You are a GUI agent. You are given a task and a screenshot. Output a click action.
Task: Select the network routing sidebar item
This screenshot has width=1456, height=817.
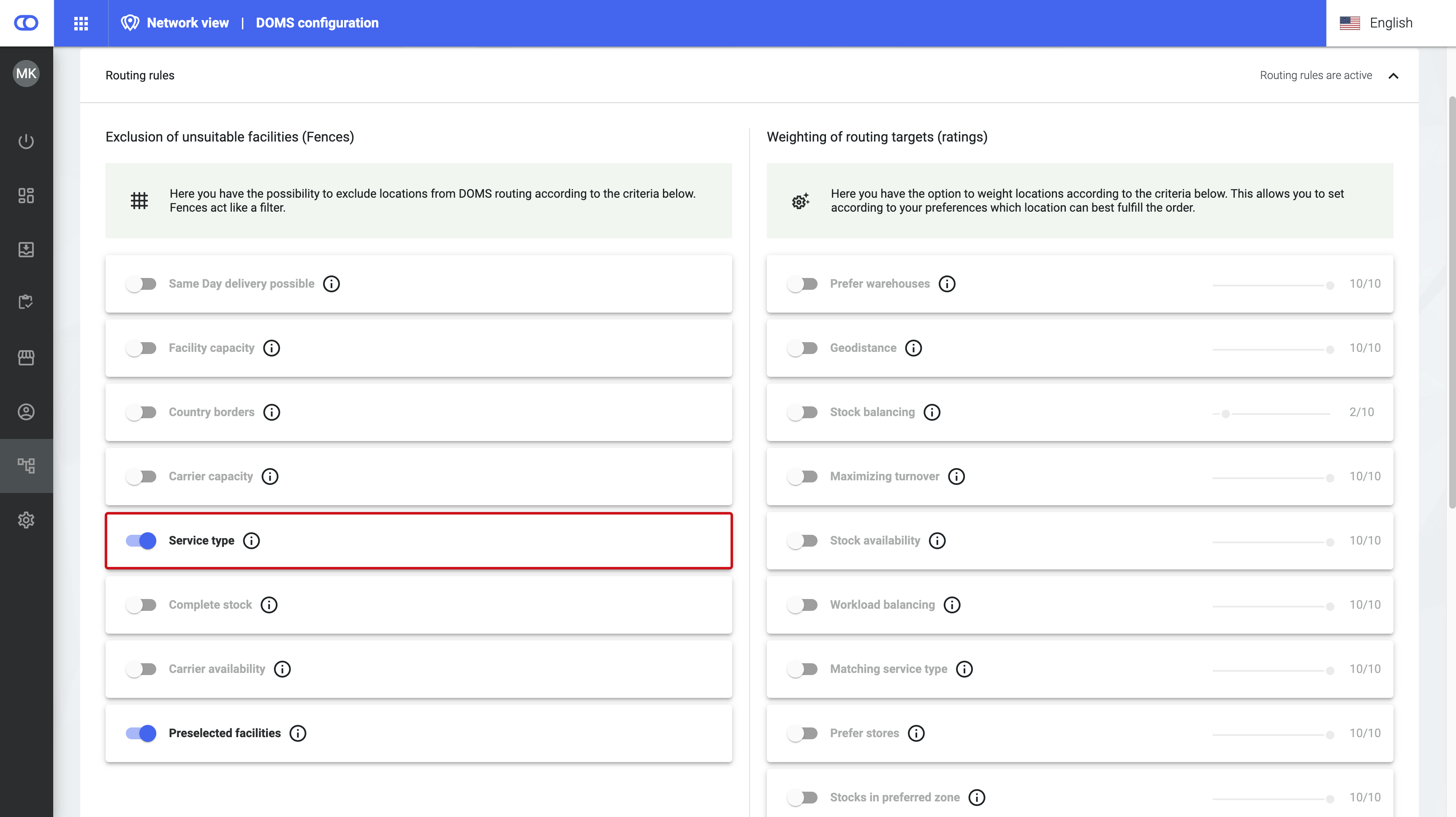(26, 466)
